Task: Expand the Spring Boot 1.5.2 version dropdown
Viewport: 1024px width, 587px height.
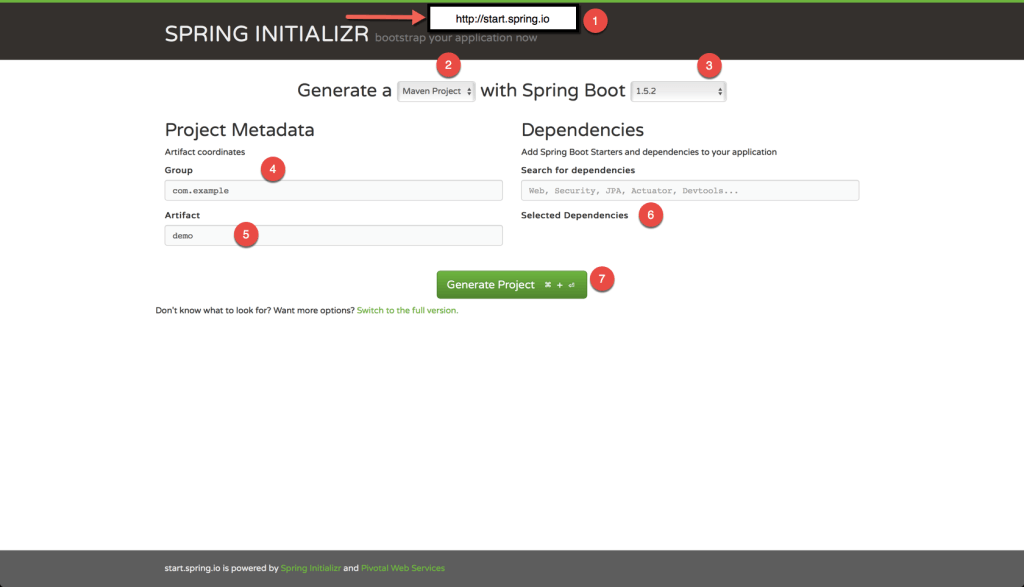Action: coord(678,91)
